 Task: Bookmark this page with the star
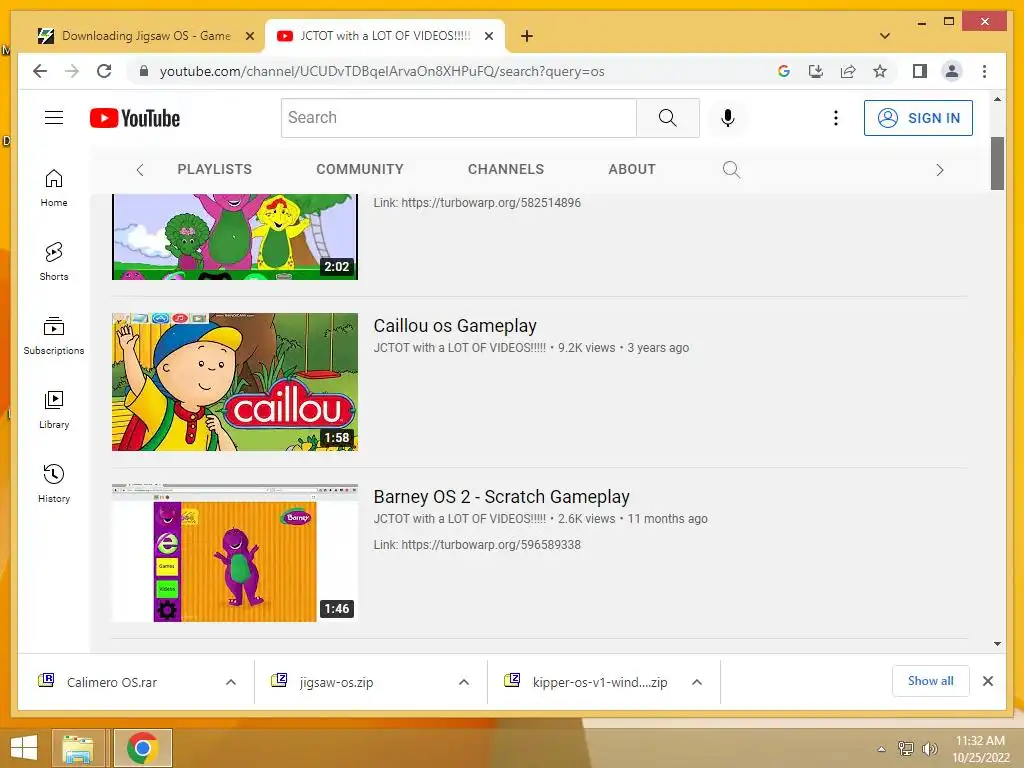[x=880, y=71]
